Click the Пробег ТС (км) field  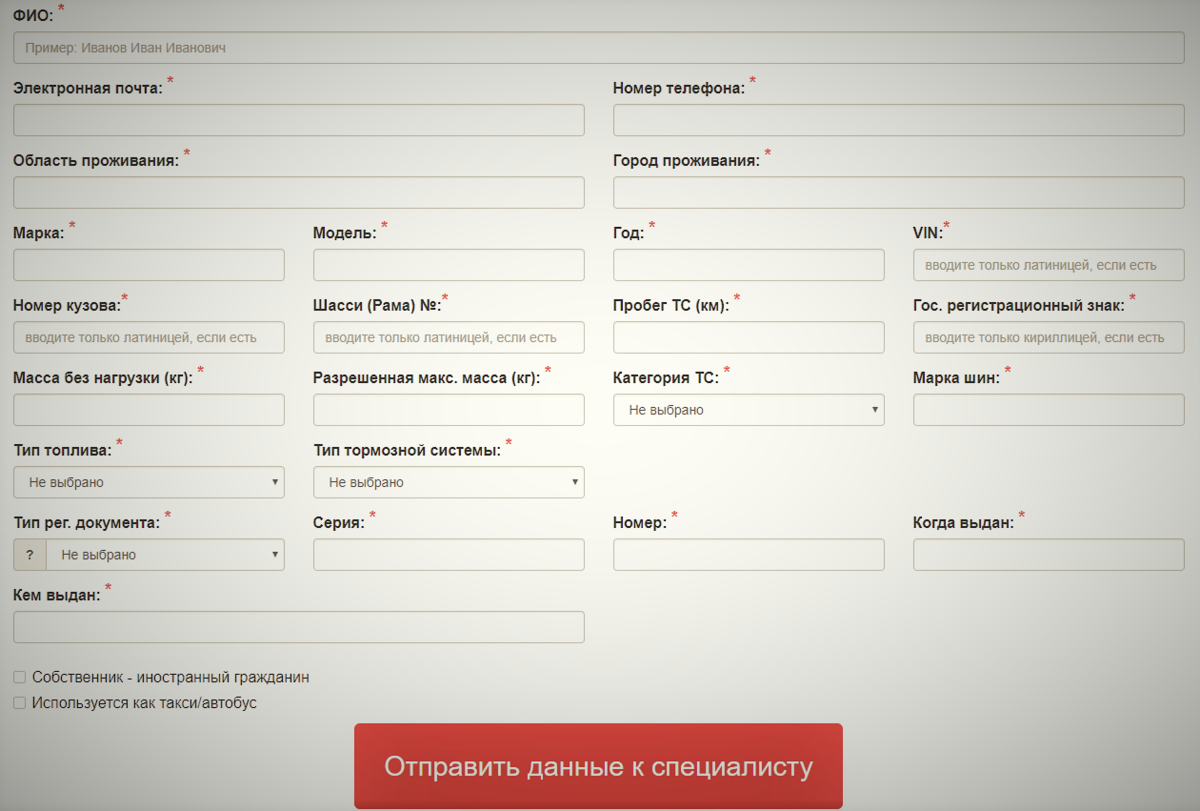749,338
